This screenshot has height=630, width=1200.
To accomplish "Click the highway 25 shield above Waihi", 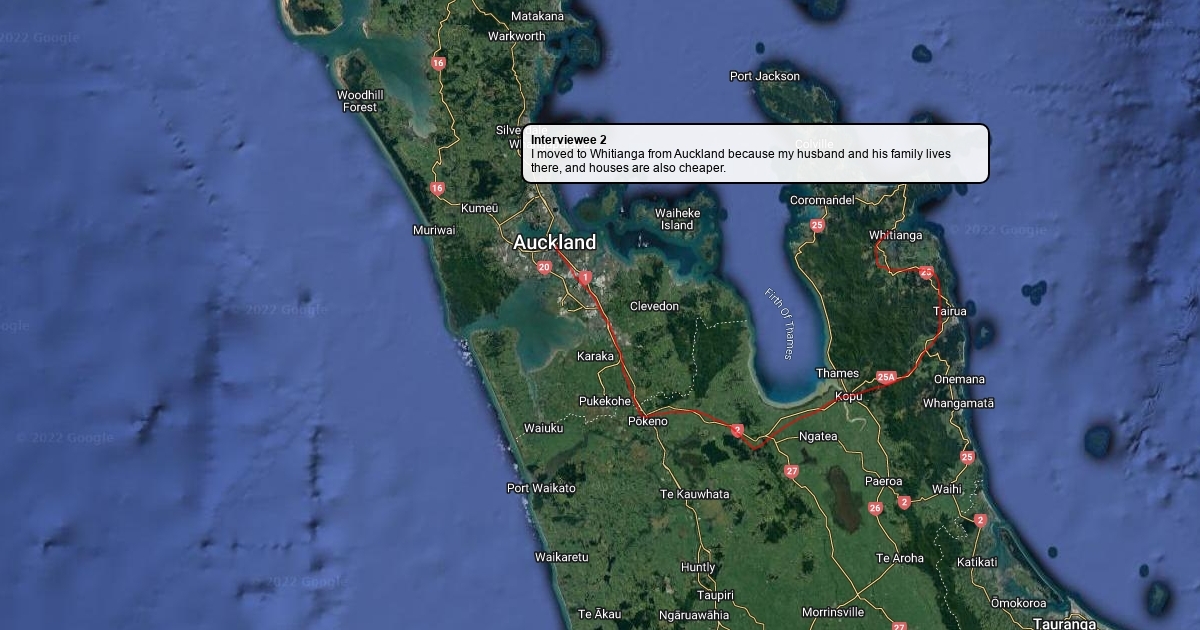I will [x=967, y=457].
